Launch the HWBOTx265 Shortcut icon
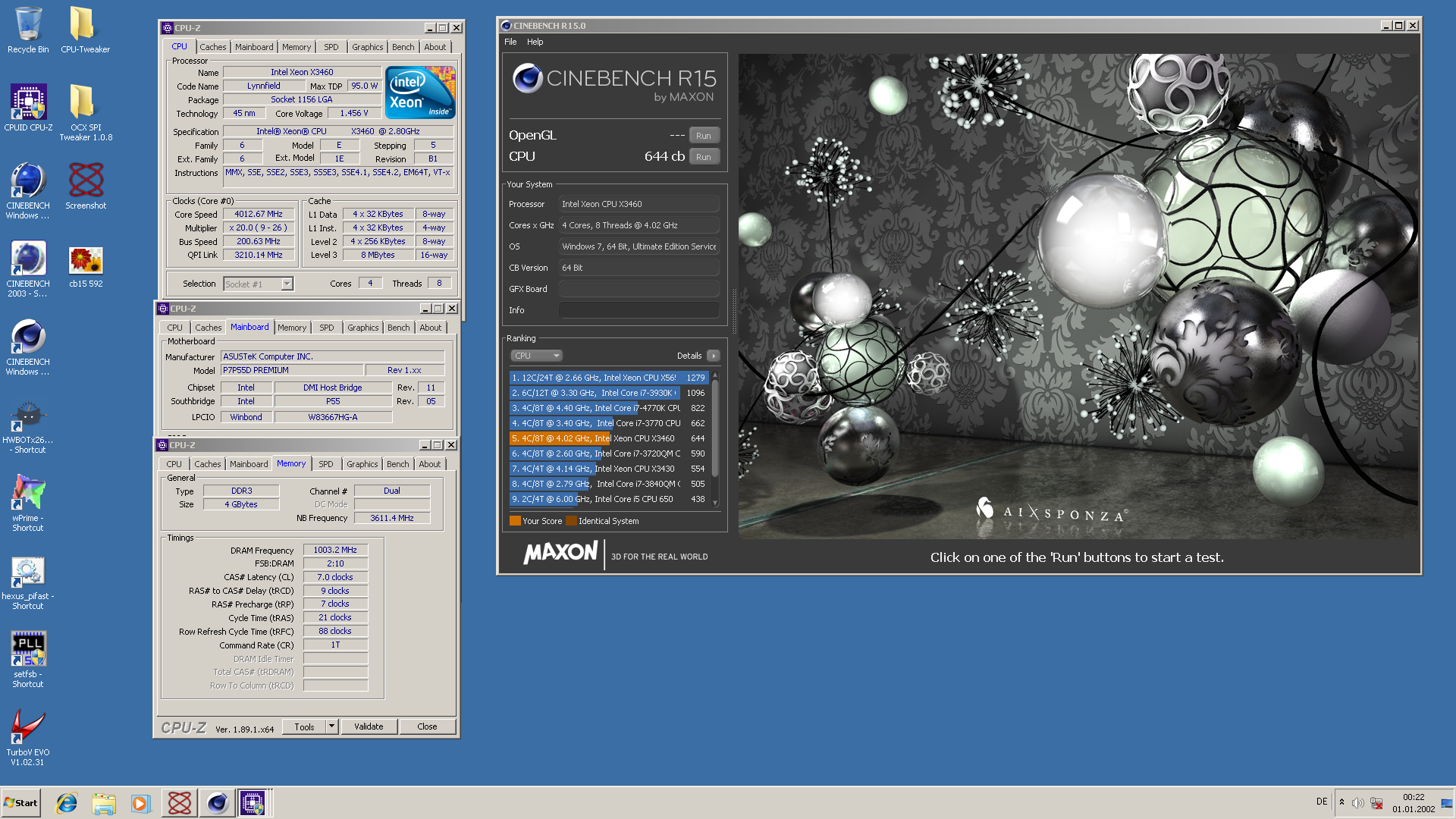Viewport: 1456px width, 819px height. 28,427
